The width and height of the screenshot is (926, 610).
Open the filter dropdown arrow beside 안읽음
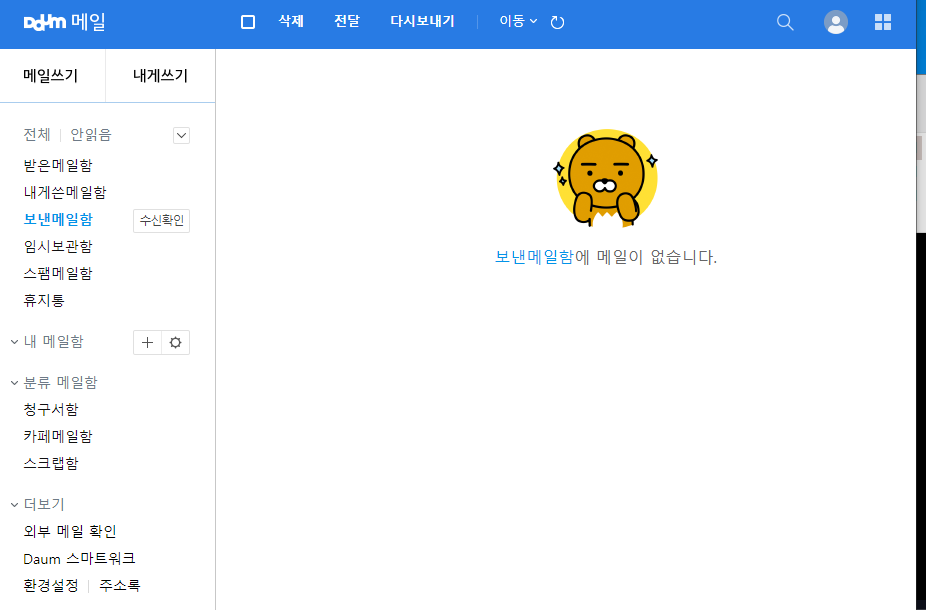181,135
